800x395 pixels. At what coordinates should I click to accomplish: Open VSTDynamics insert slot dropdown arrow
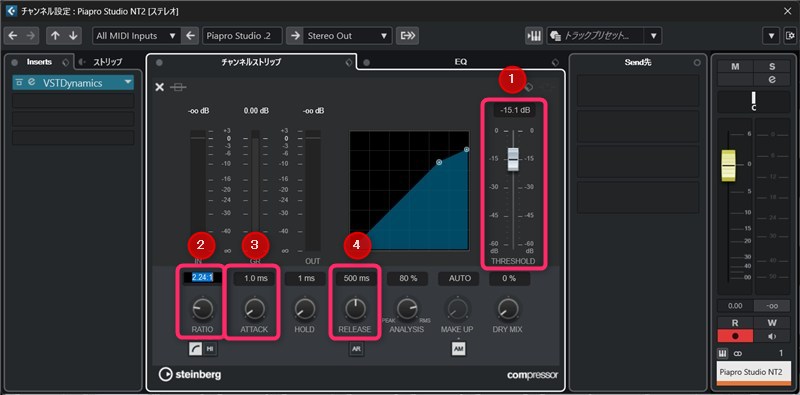pyautogui.click(x=128, y=83)
